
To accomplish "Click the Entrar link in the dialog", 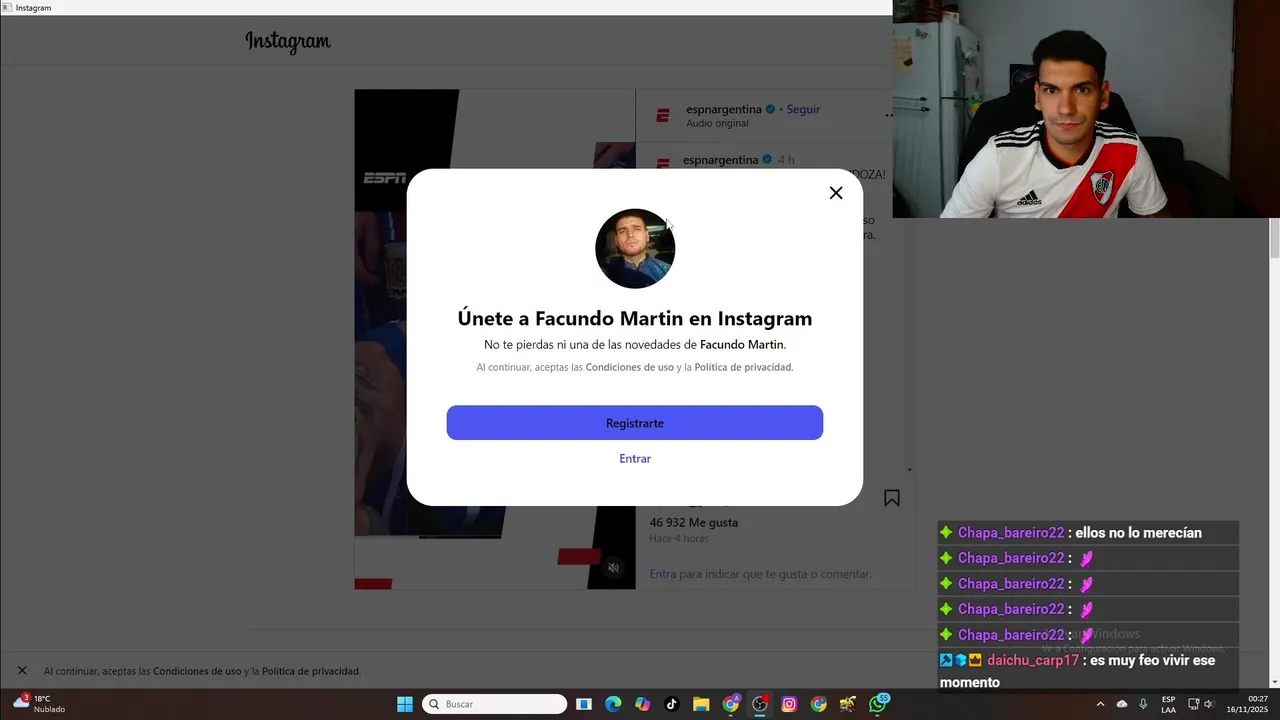I will [635, 459].
